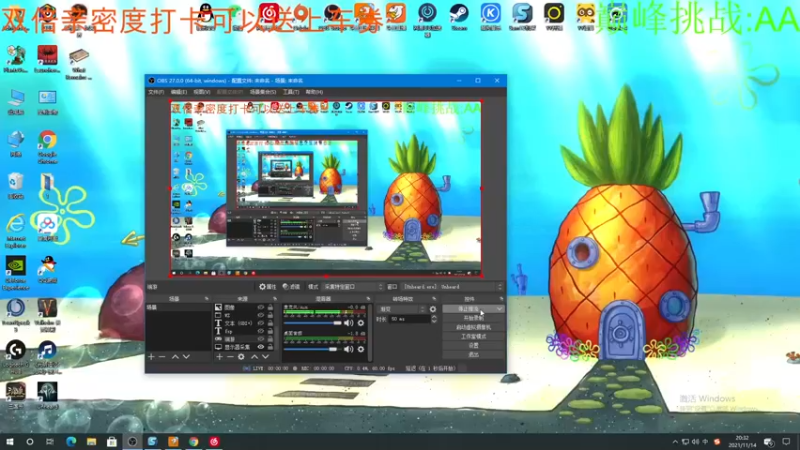Move scene up in scenes list

175,357
